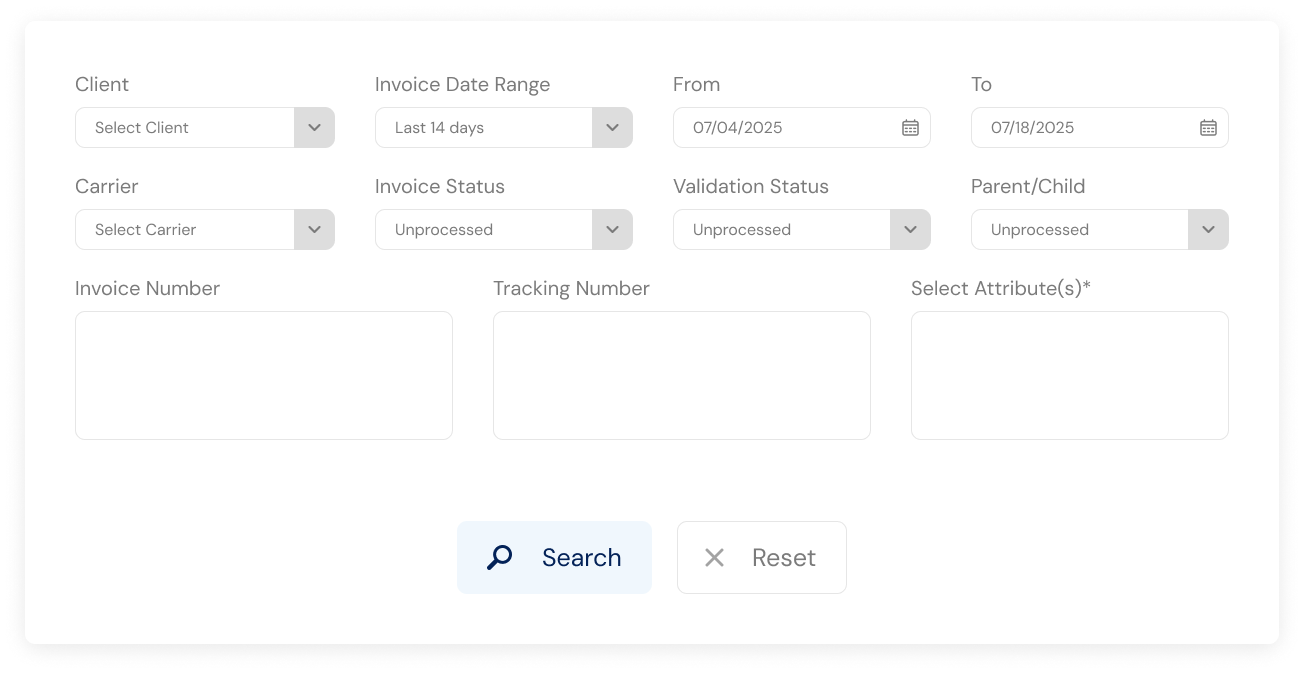Expand the Invoice Date Range chevron
The image size is (1304, 673).
tap(612, 128)
